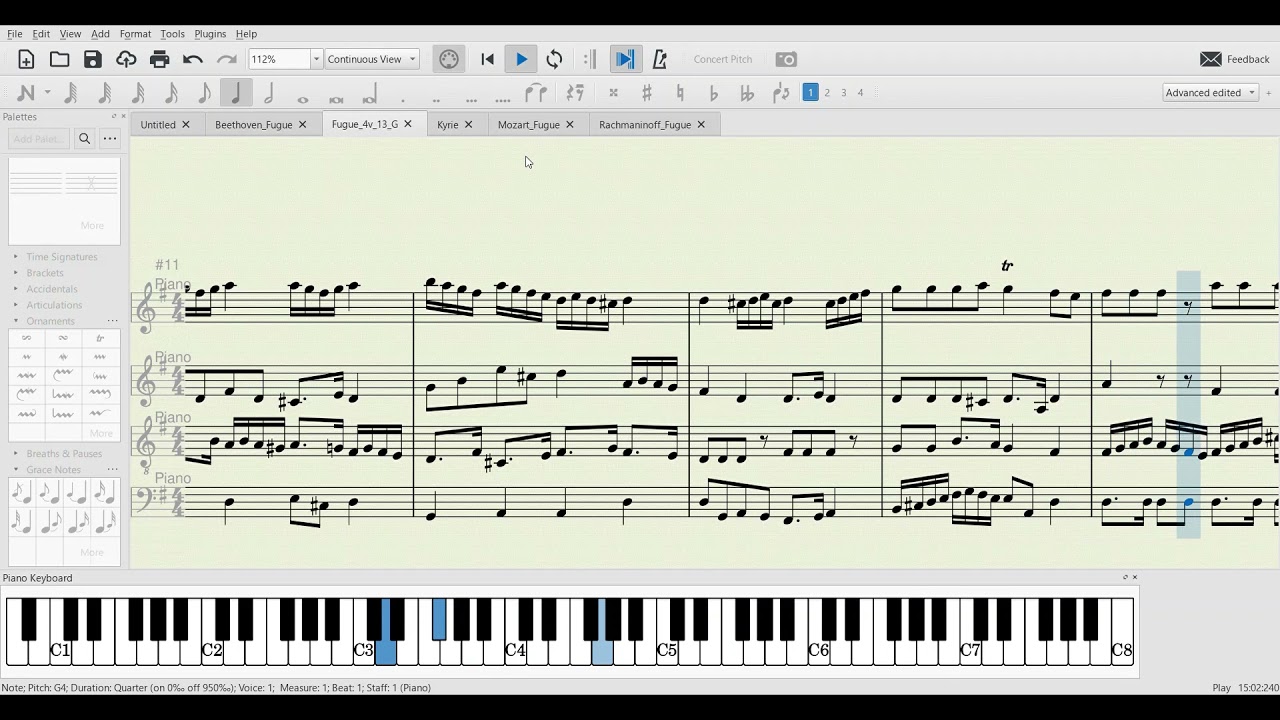Screen dimensions: 1280x720
Task: Select voice 4
Action: coord(860,93)
